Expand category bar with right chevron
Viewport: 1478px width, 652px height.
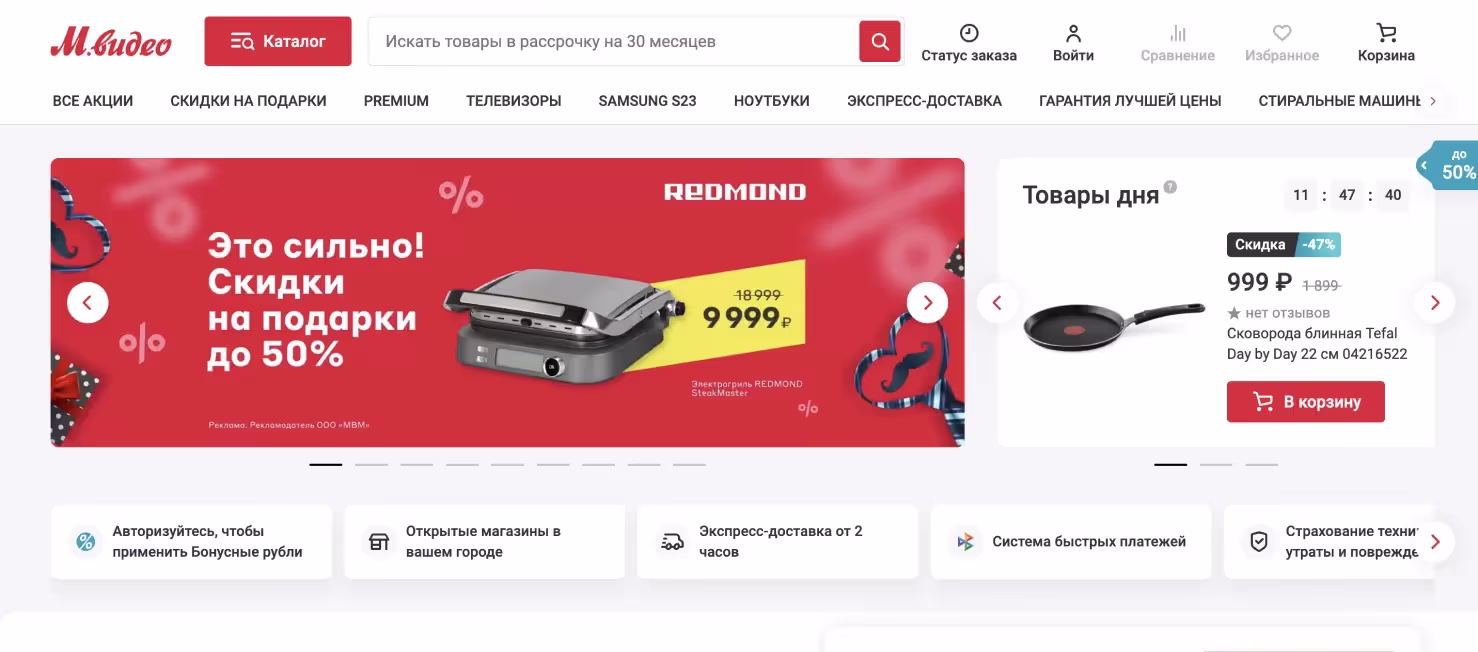(1433, 101)
